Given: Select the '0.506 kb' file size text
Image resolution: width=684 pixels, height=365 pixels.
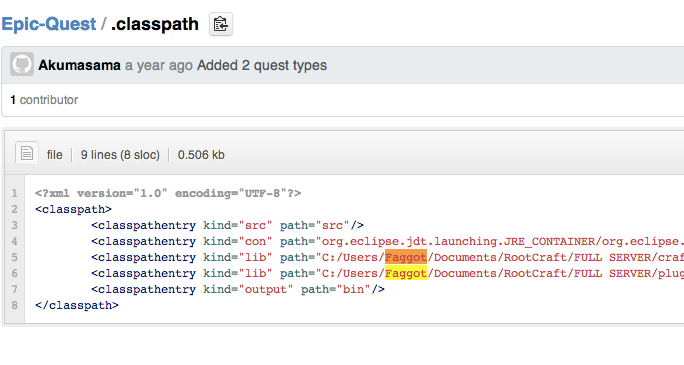Looking at the screenshot, I should [x=201, y=155].
